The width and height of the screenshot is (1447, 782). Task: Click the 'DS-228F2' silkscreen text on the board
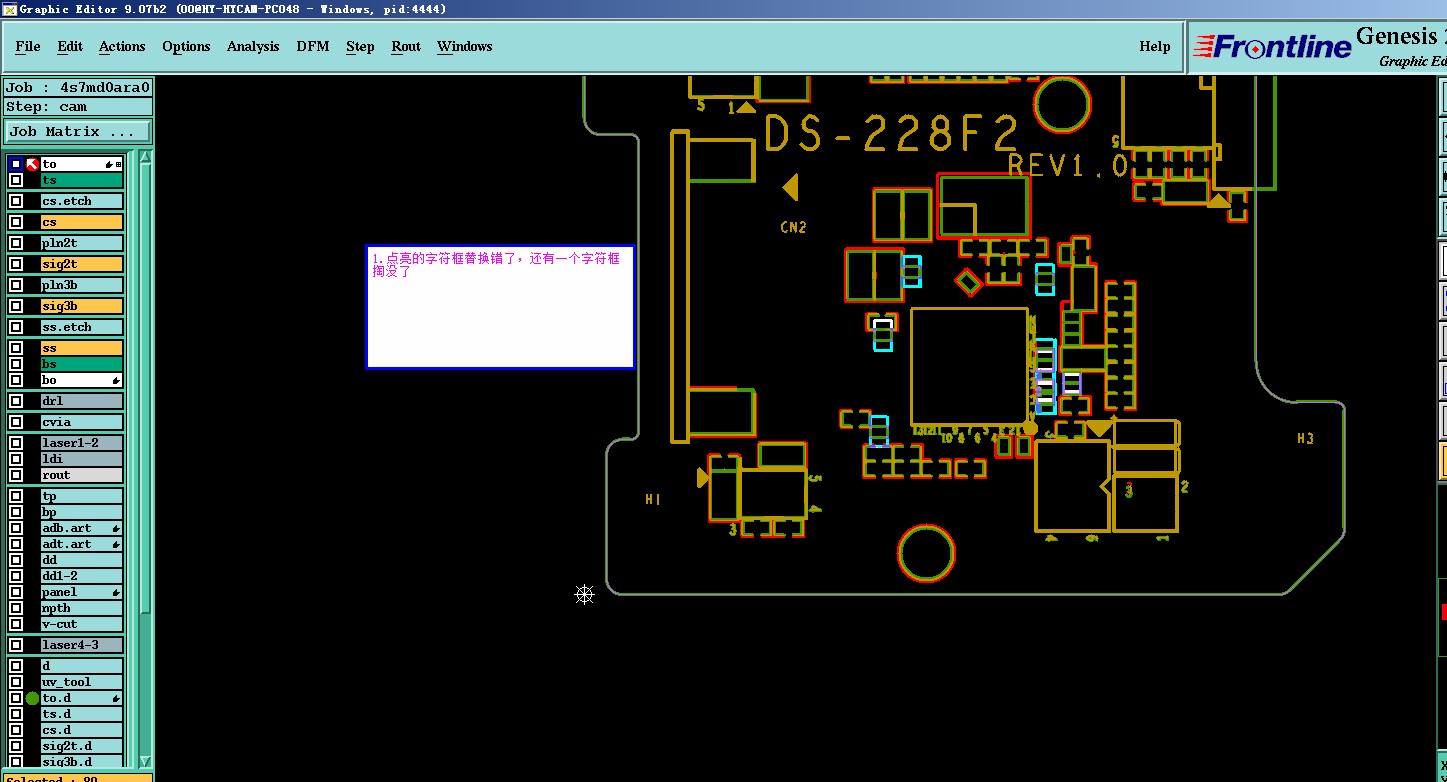tap(892, 134)
